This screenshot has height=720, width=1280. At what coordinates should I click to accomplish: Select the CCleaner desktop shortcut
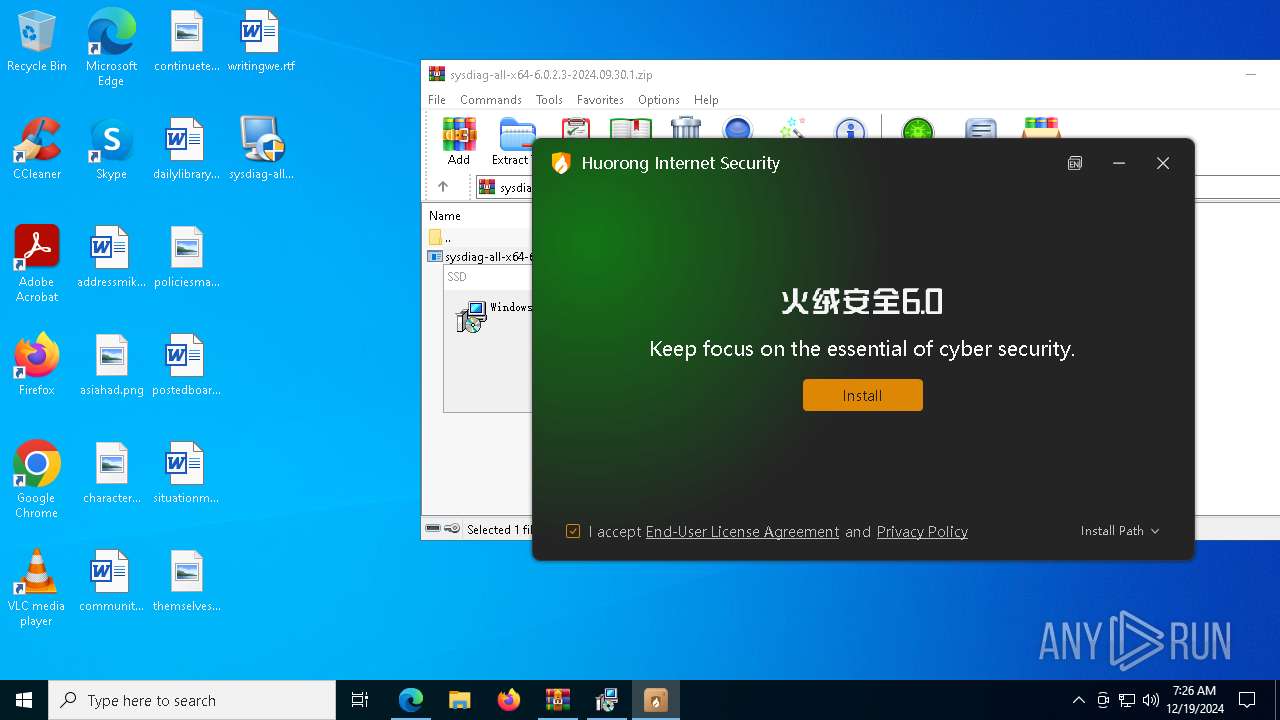point(37,148)
